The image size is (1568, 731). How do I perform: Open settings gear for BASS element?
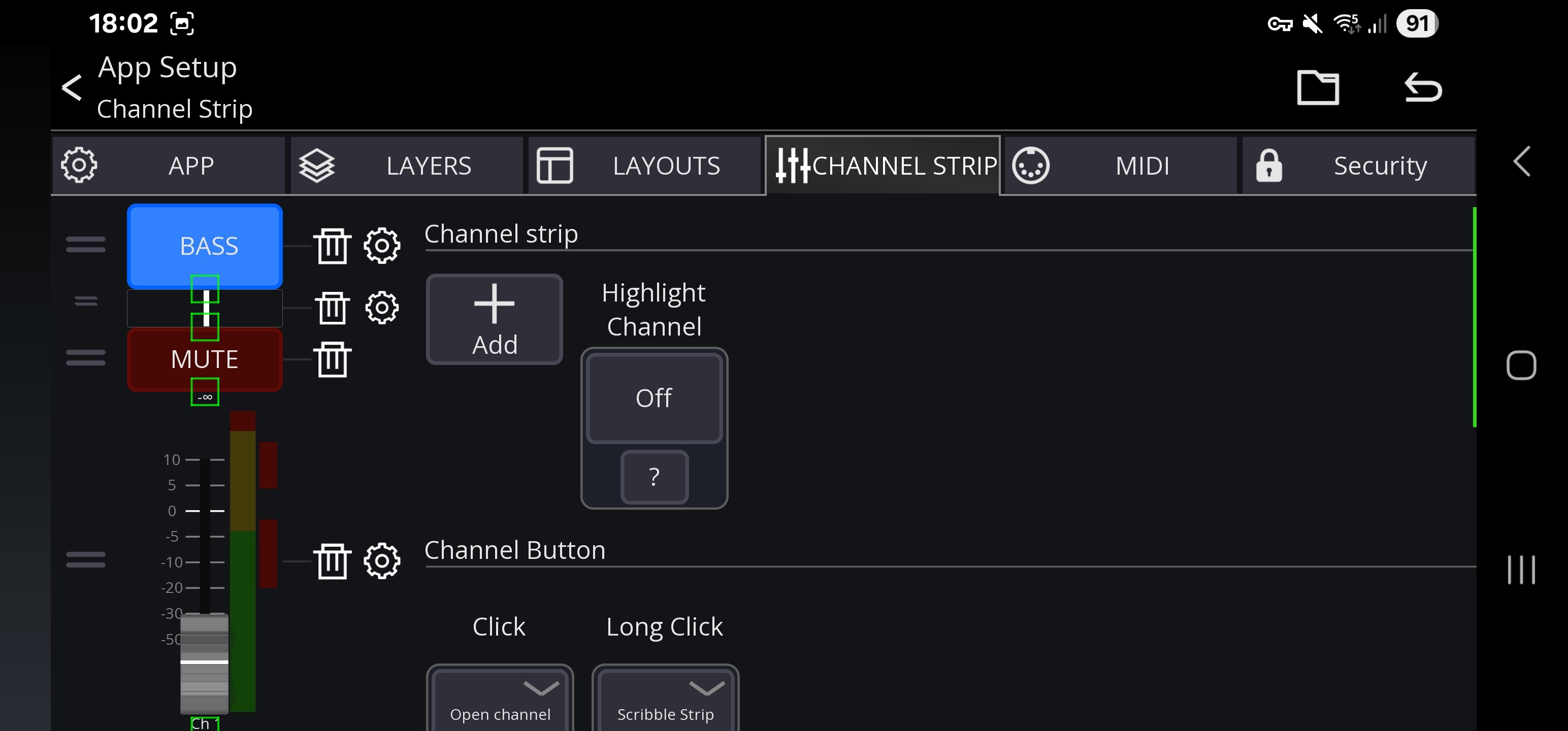point(382,246)
